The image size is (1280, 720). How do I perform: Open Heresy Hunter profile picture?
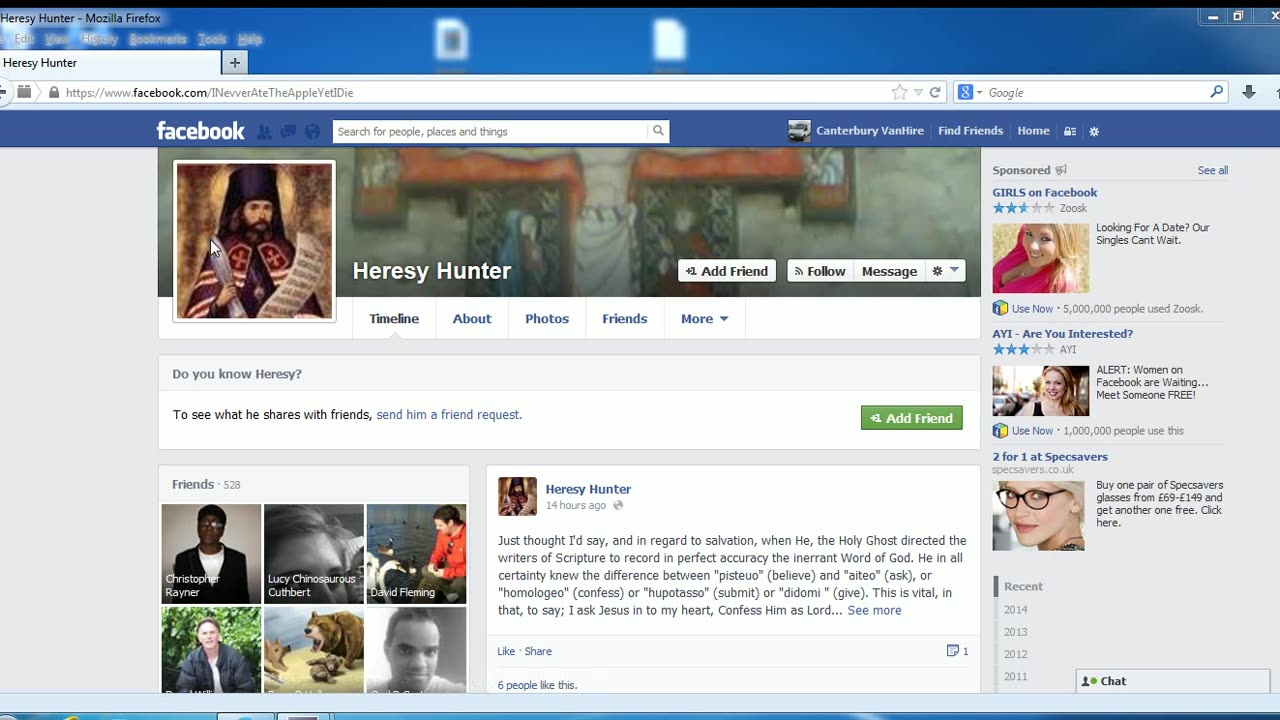255,241
